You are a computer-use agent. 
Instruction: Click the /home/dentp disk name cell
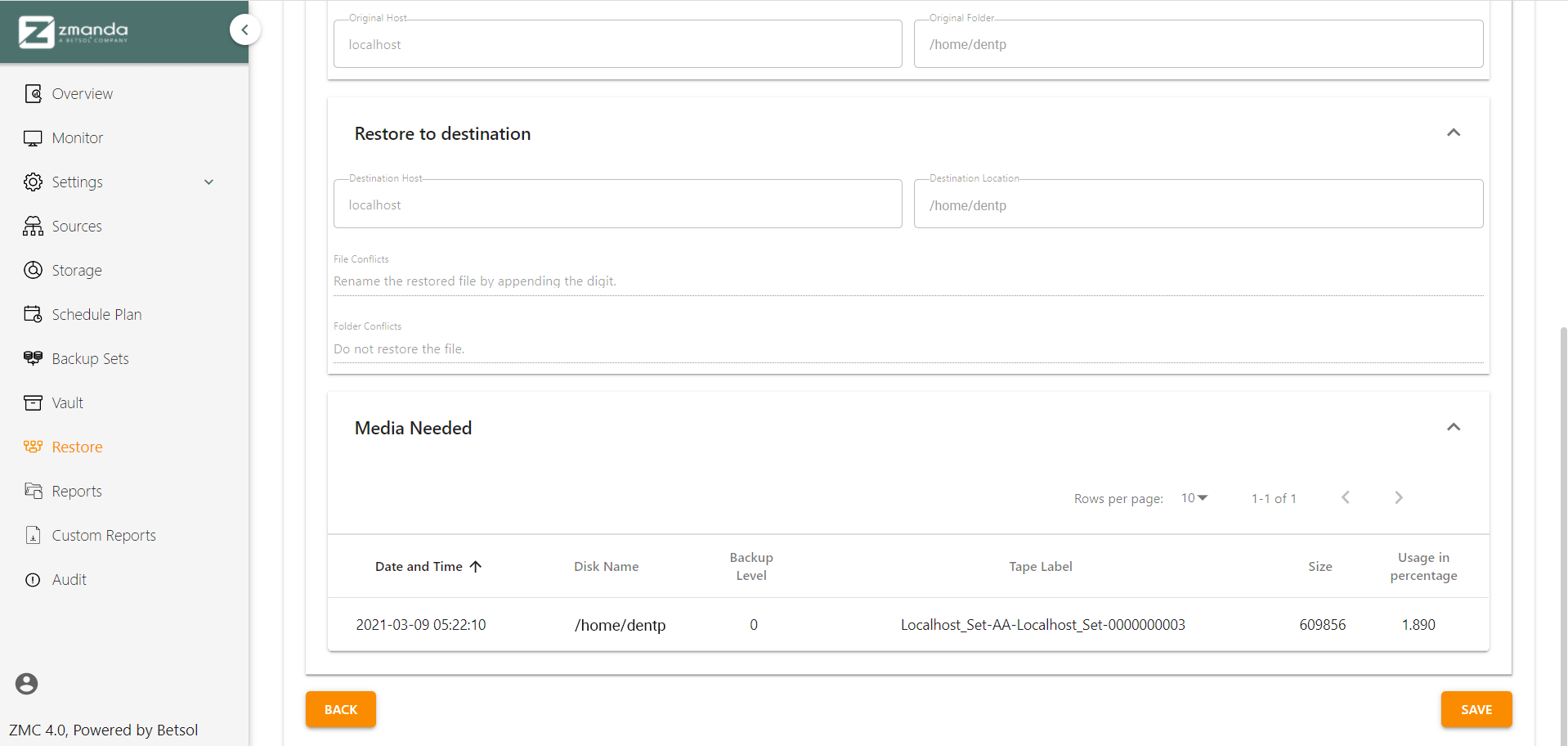pyautogui.click(x=620, y=625)
